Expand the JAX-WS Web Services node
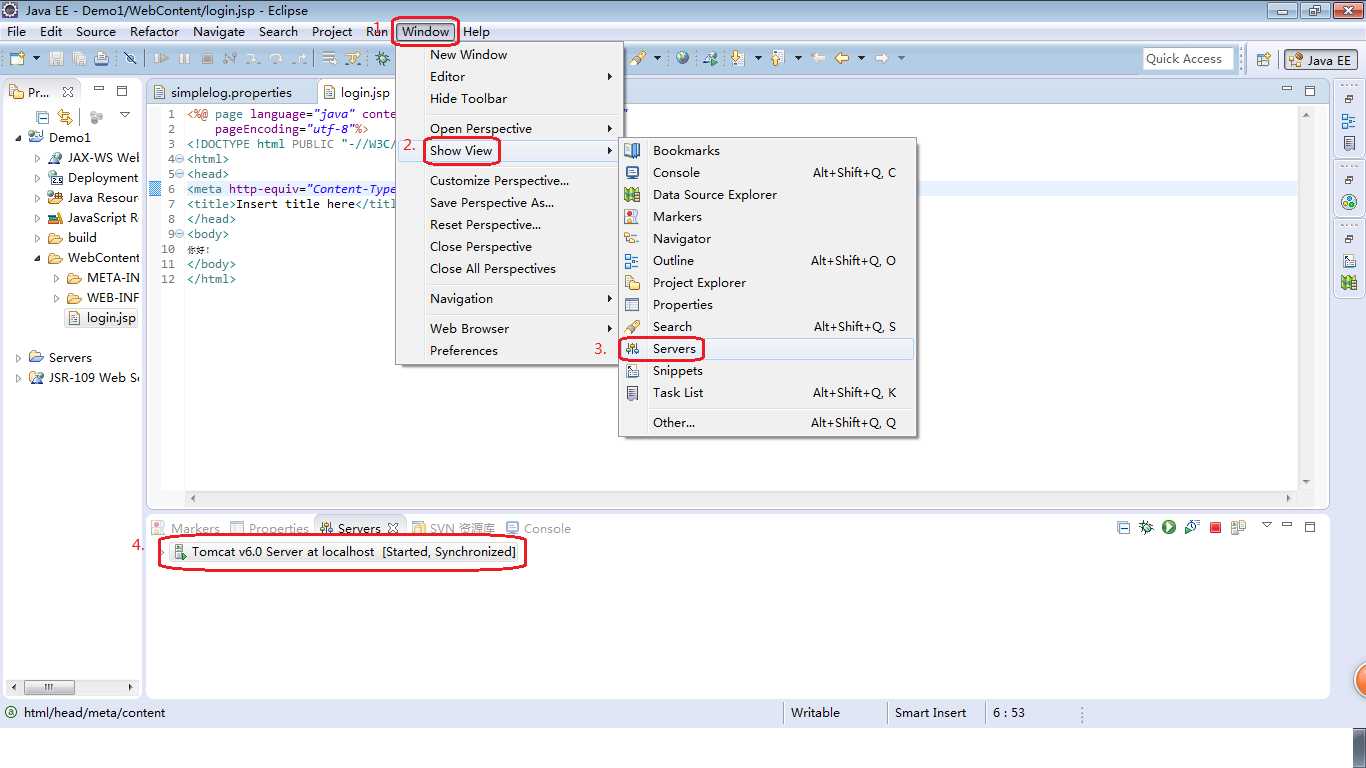The width and height of the screenshot is (1366, 768). coord(38,157)
